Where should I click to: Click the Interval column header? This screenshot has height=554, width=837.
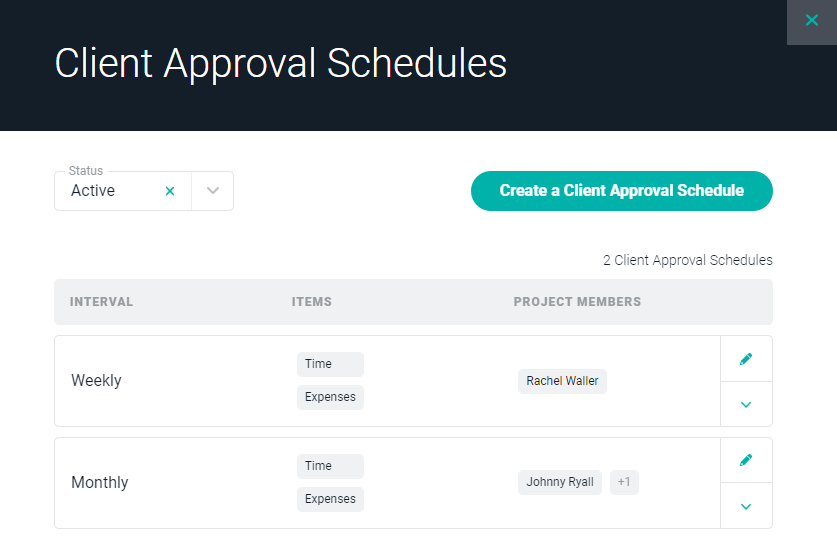(x=101, y=302)
